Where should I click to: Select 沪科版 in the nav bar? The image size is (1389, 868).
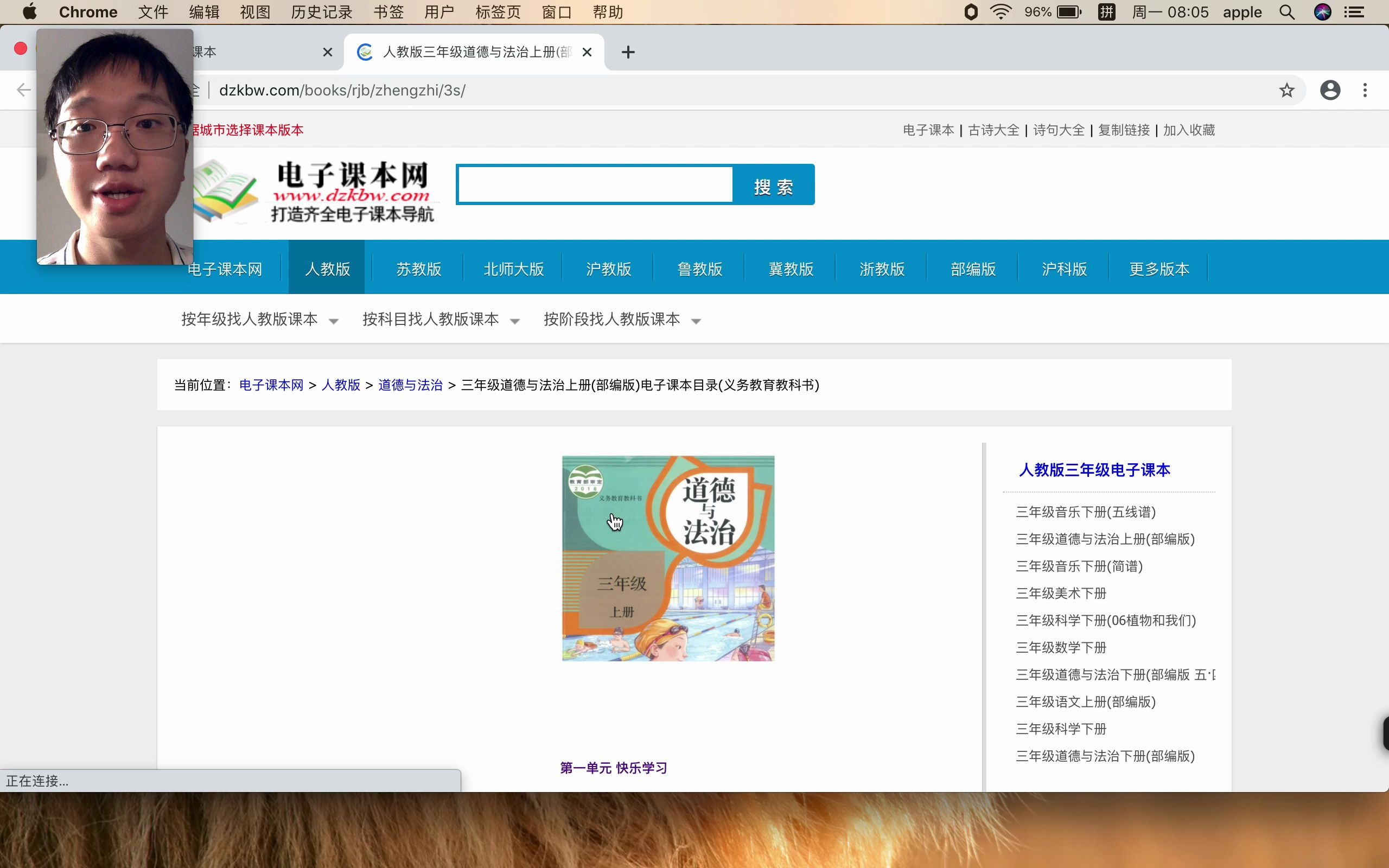click(1064, 269)
